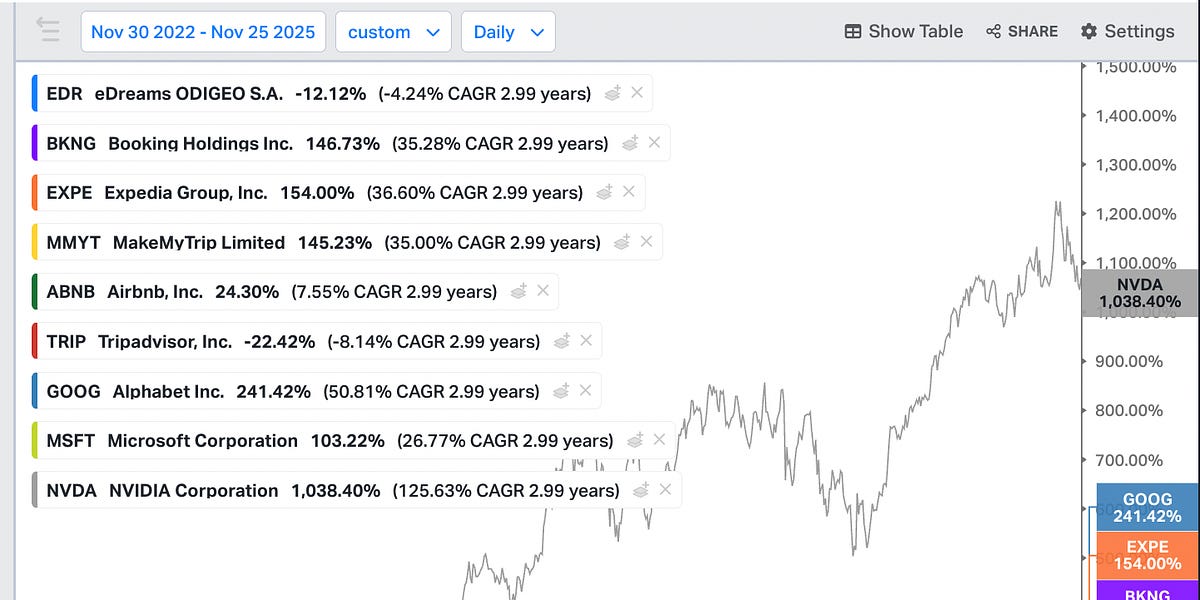1200x600 pixels.
Task: Expand the custom period dropdown
Action: (393, 32)
